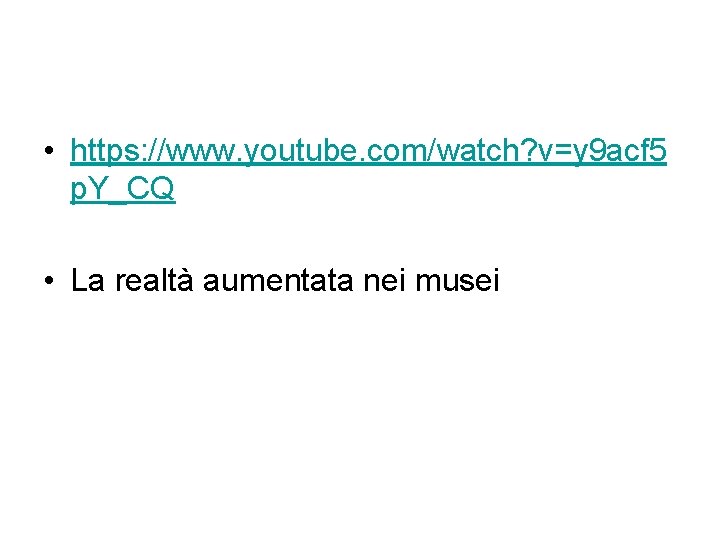Viewport: 720px width, 540px height.
Task: Click the word 'musei'
Action: 457,280
